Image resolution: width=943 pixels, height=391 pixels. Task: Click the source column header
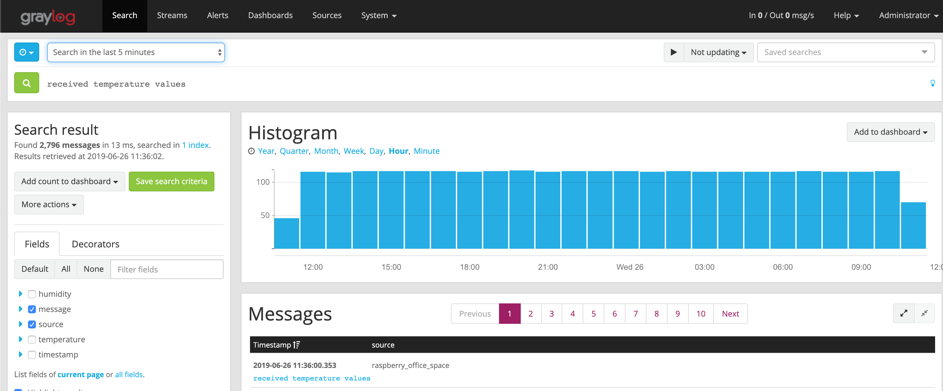383,345
